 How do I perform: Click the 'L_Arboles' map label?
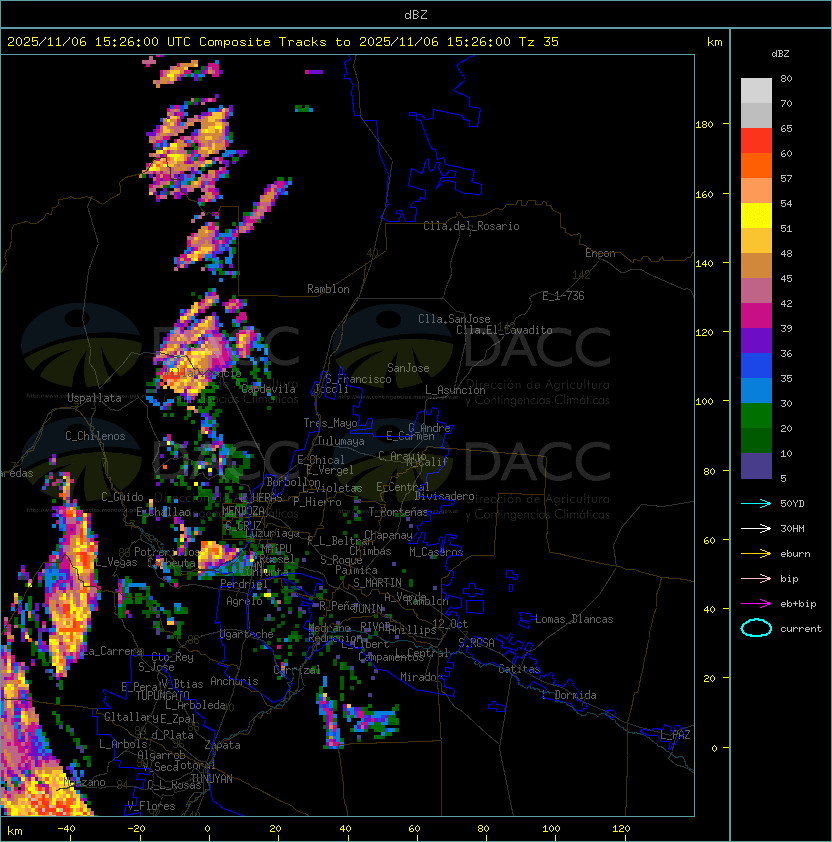coord(124,744)
